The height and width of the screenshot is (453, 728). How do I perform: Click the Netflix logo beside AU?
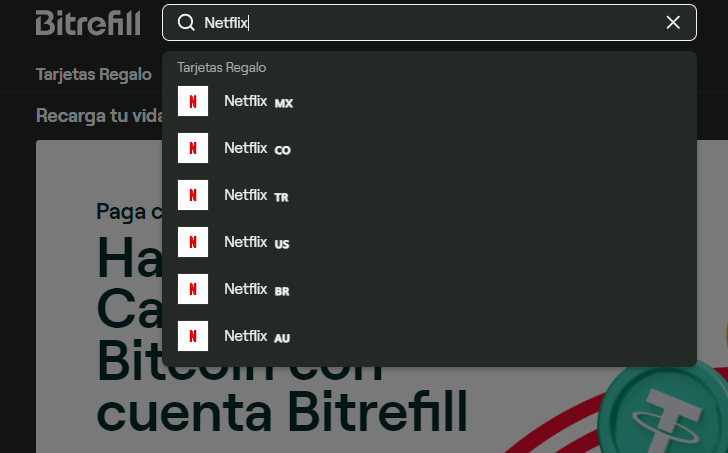(x=193, y=336)
